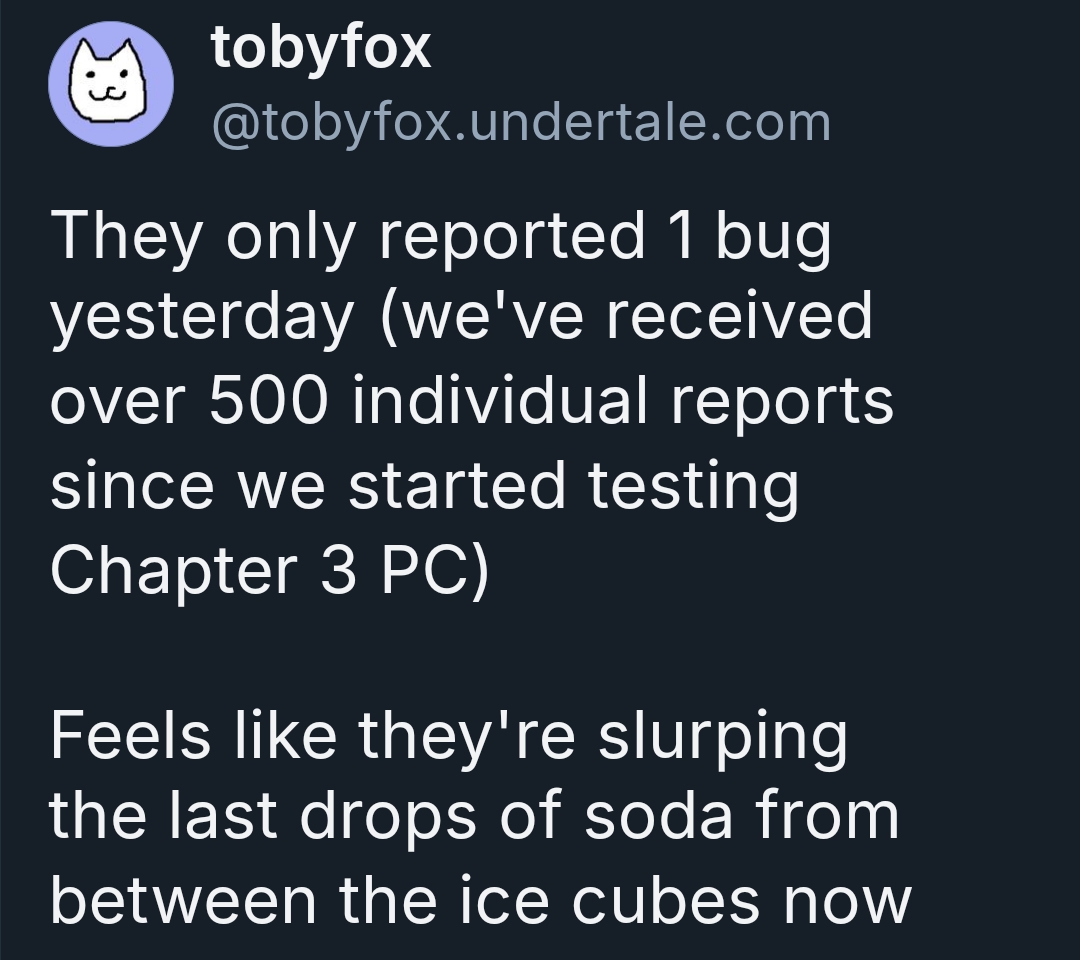Click the number '500' in the post
The width and height of the screenshot is (1080, 960).
268,401
